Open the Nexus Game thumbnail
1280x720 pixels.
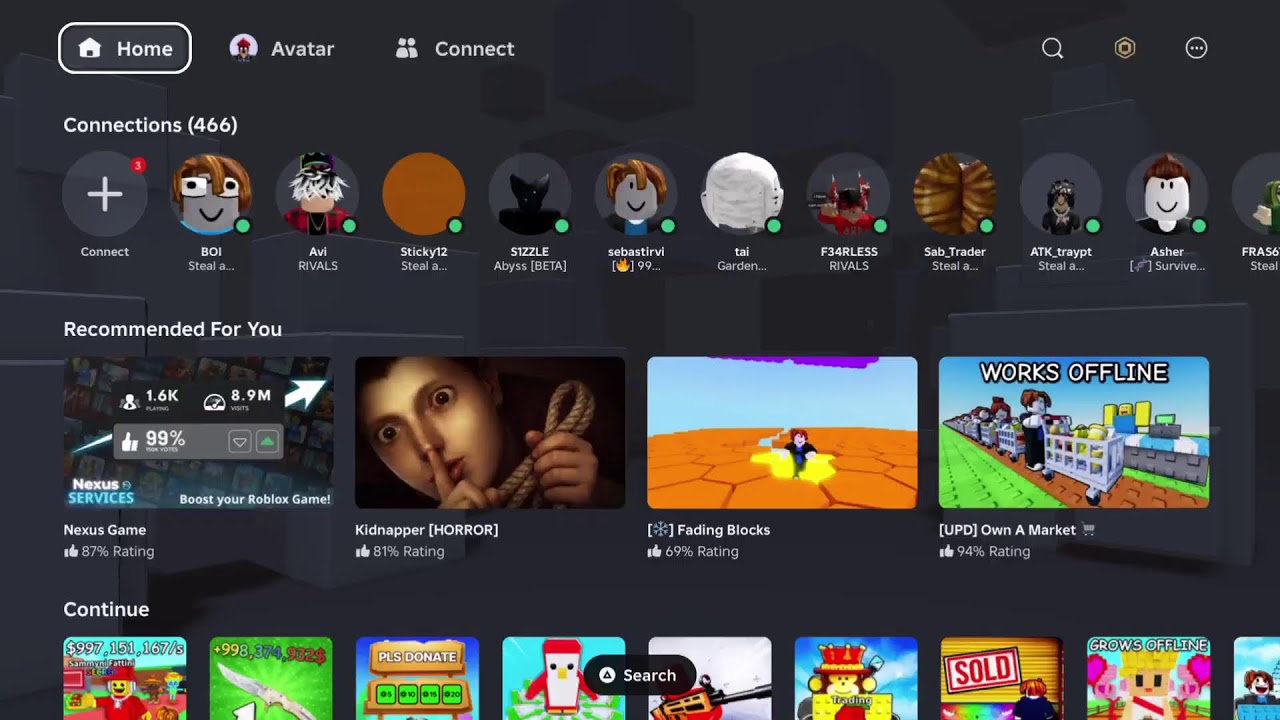pos(198,432)
